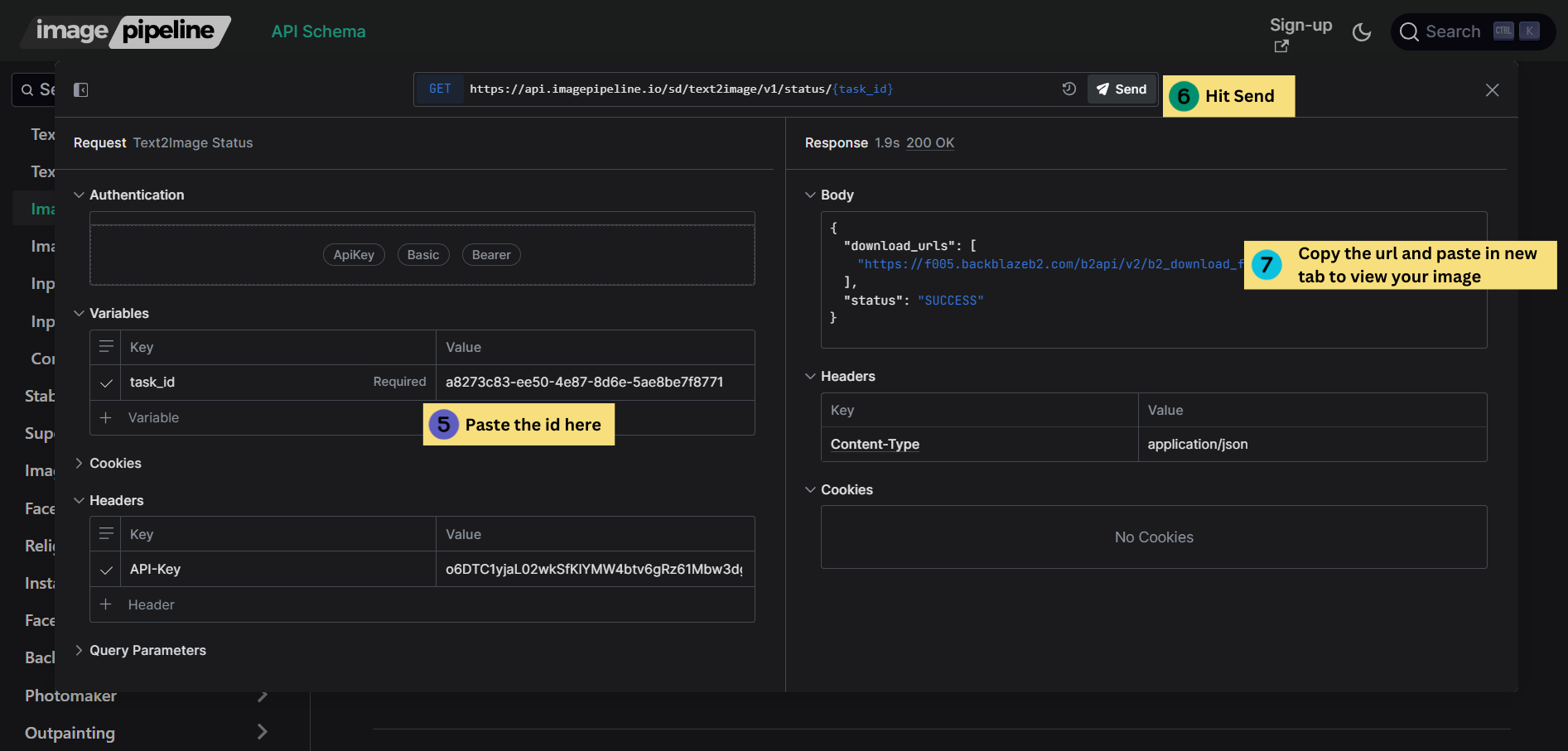
Task: Click the Sign-up external link icon
Action: pos(1281,46)
